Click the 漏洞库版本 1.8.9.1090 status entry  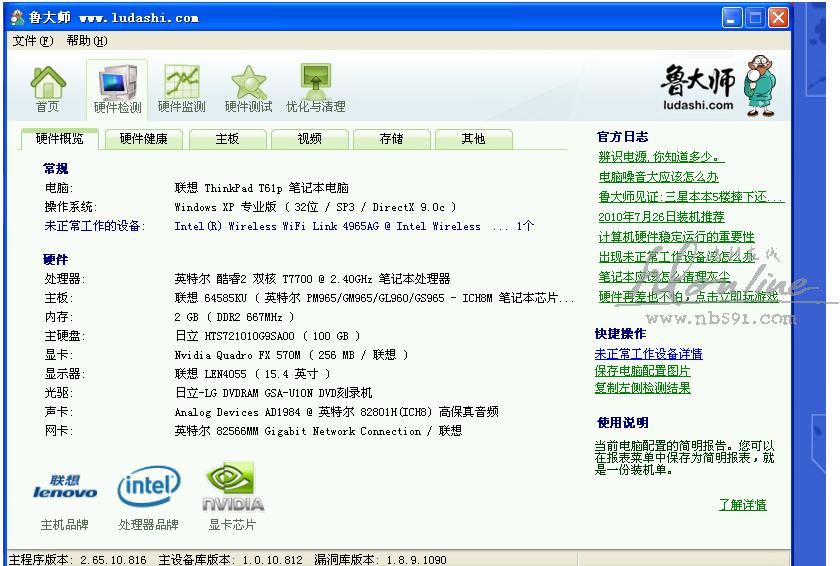[x=380, y=560]
